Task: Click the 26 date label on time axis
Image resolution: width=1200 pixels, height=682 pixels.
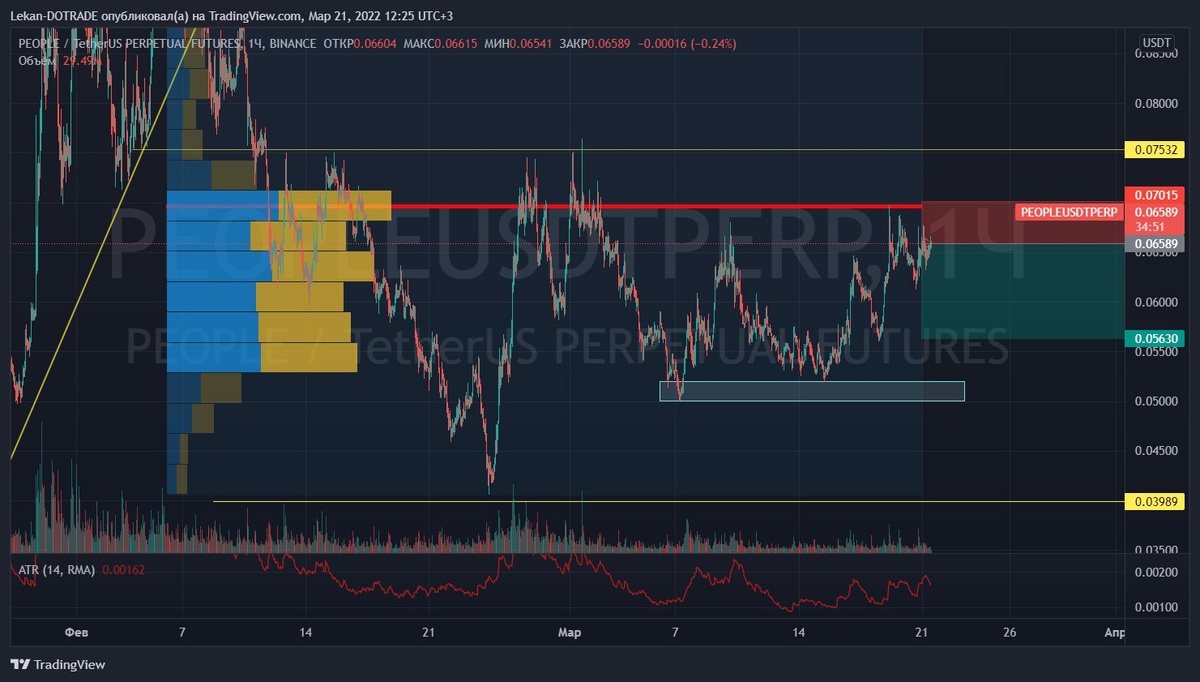Action: click(1011, 633)
